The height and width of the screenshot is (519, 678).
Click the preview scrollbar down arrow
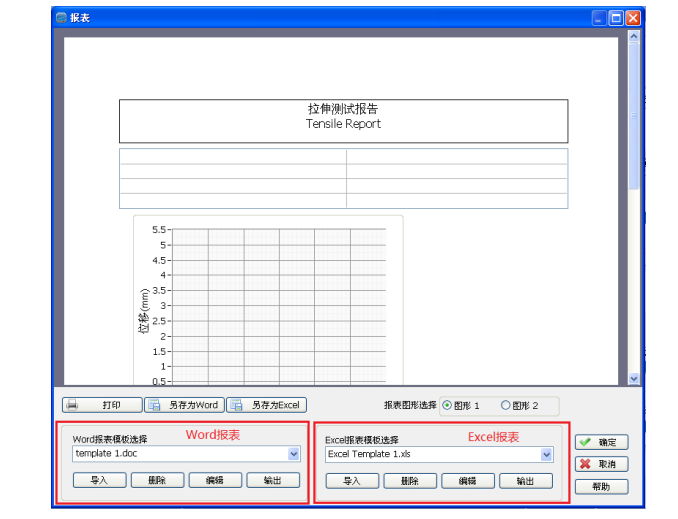633,378
